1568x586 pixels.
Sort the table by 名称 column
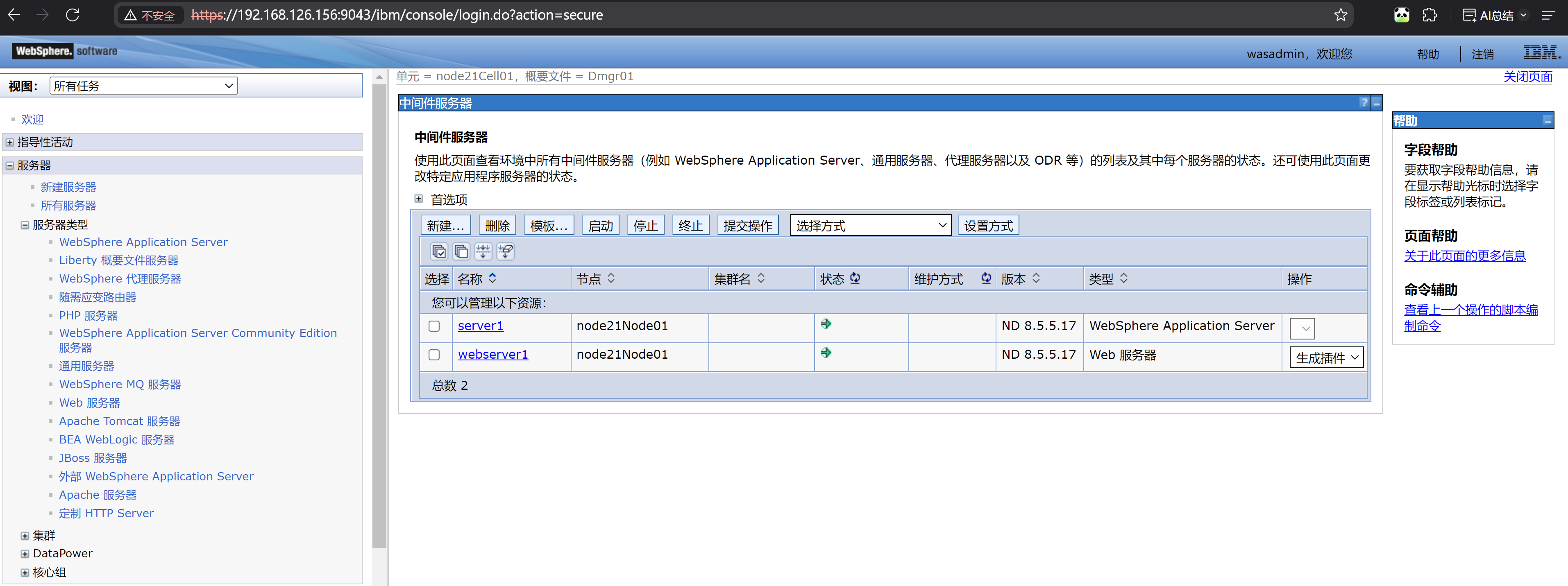click(x=492, y=278)
